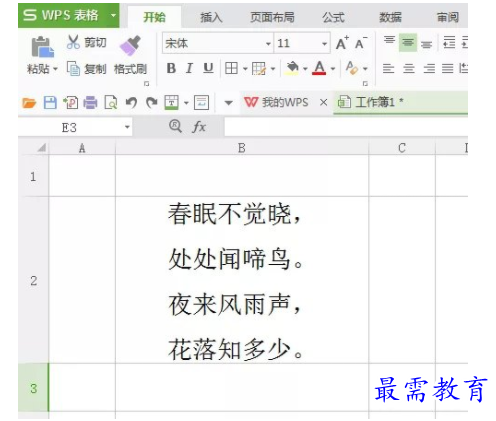This screenshot has height=421, width=496.
Task: Click into the formula bar input
Action: [x=346, y=127]
